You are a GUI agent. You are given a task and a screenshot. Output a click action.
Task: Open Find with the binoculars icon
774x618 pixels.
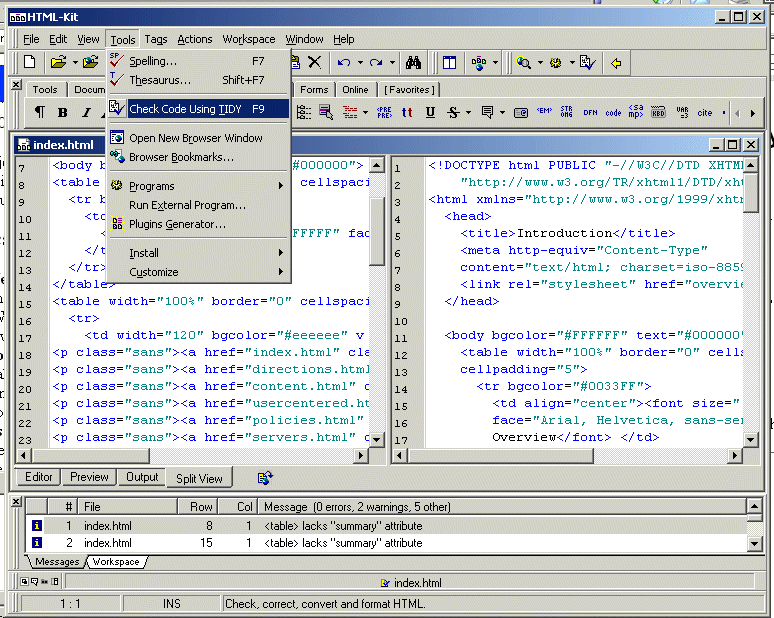(x=413, y=62)
